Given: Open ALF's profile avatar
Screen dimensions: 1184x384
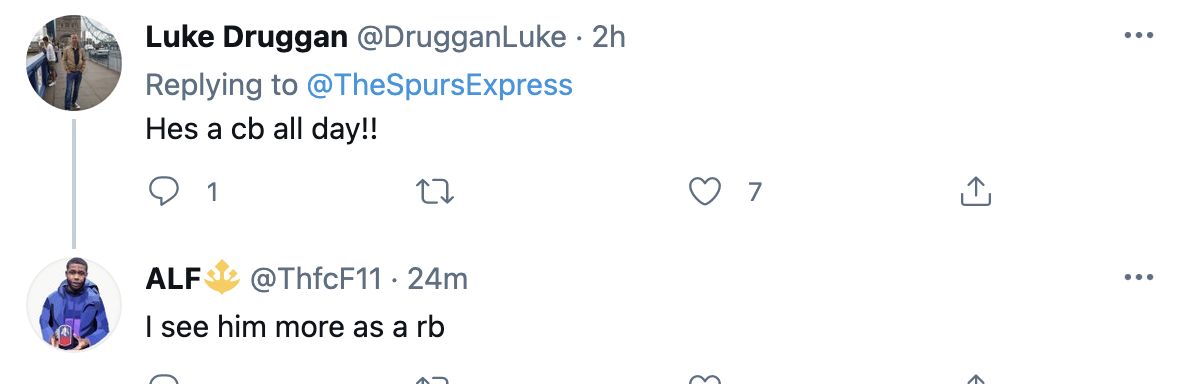Looking at the screenshot, I should pos(73,304).
